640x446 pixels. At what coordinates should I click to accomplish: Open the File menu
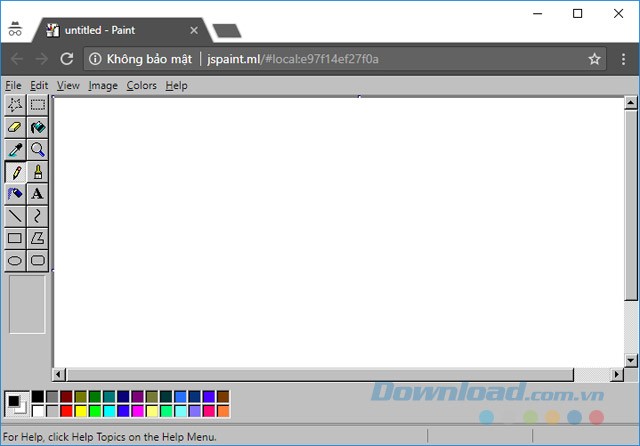click(x=13, y=86)
